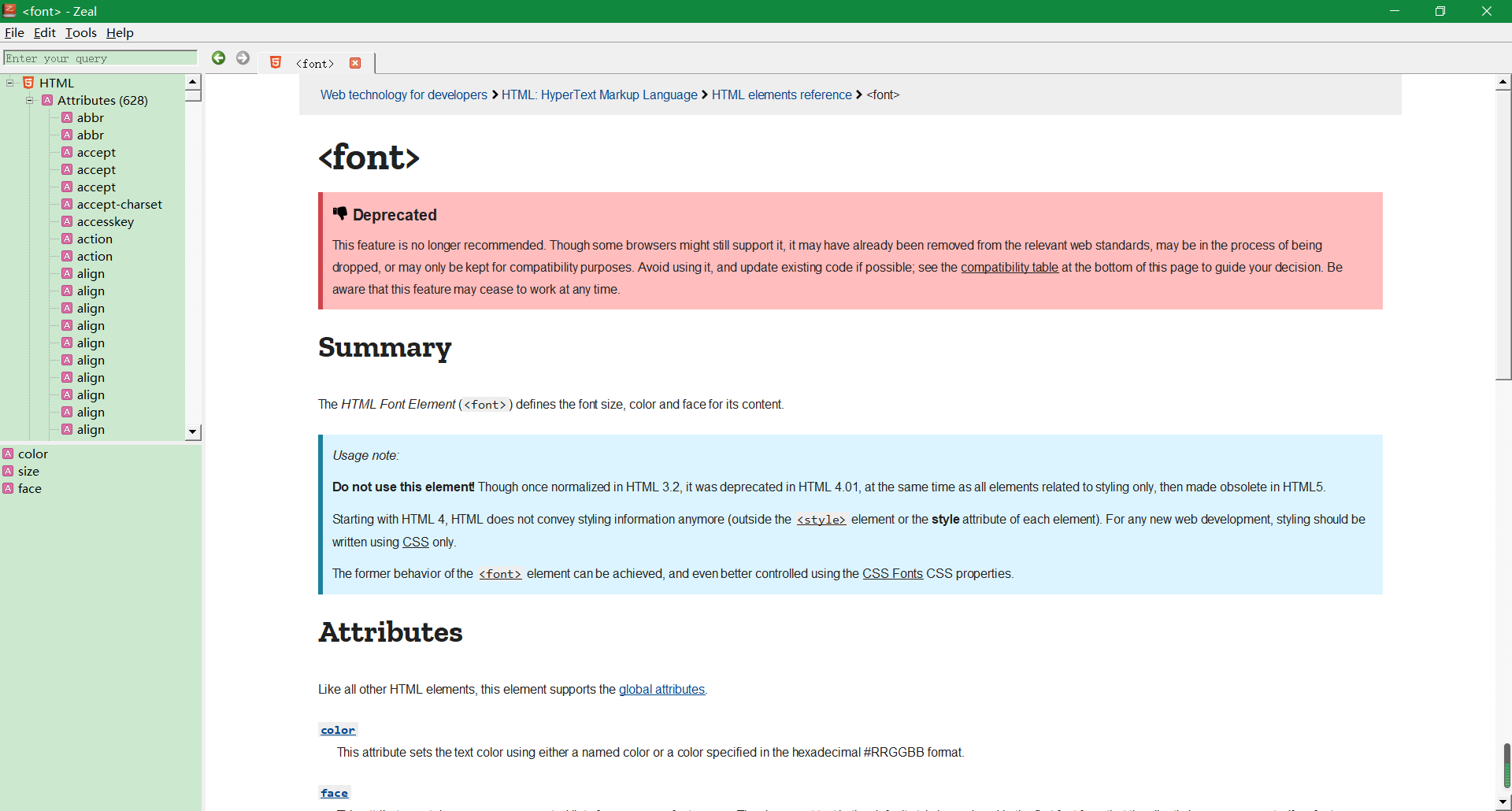This screenshot has width=1512, height=811.
Task: Select 'face' in the page sections list
Action: pyautogui.click(x=30, y=488)
